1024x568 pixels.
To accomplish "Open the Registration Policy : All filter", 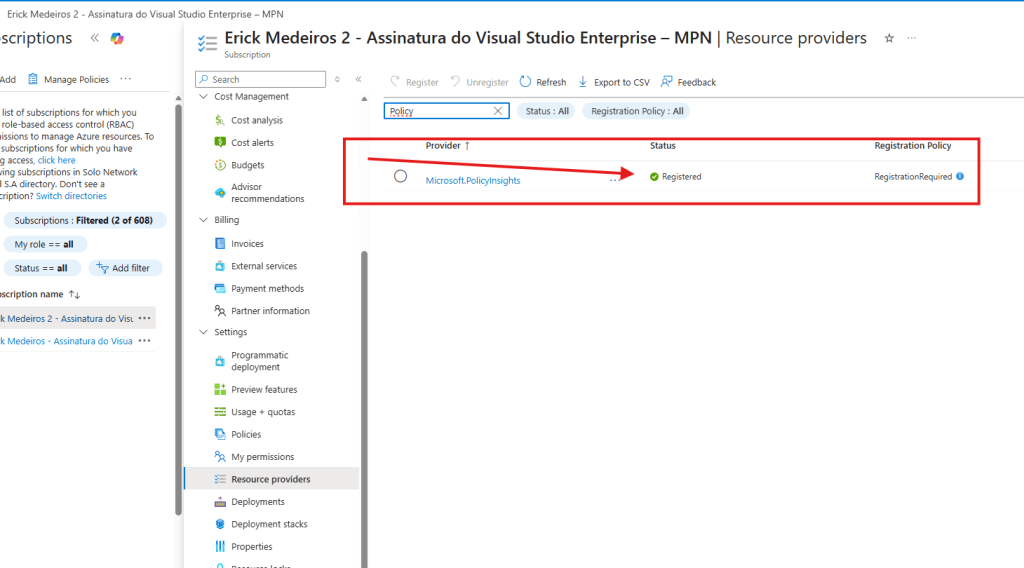I will (636, 111).
